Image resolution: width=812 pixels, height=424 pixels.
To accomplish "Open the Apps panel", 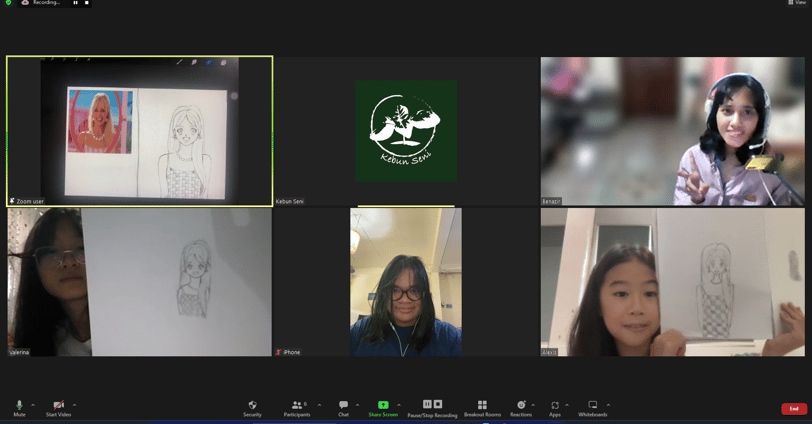I will tap(555, 408).
